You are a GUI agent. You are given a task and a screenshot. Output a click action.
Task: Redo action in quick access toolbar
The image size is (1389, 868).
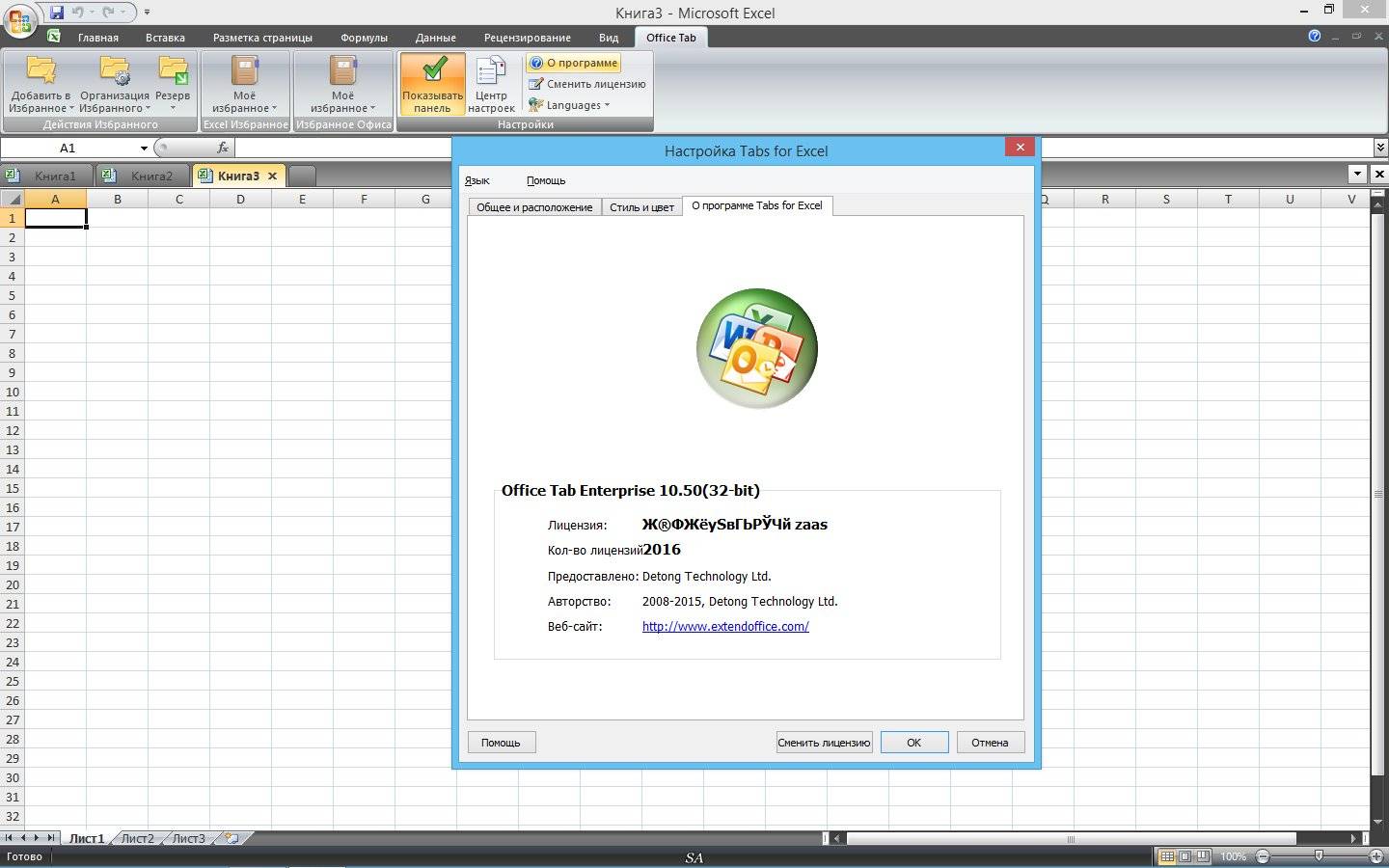(x=108, y=13)
